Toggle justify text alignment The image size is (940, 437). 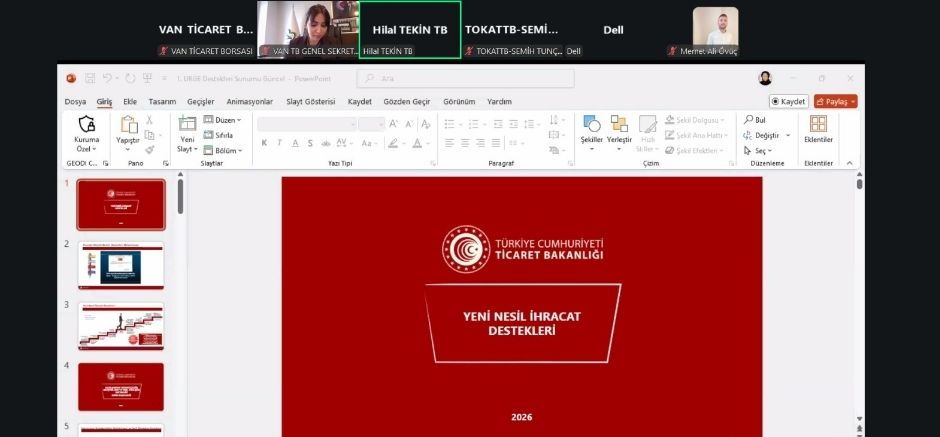pyautogui.click(x=496, y=143)
